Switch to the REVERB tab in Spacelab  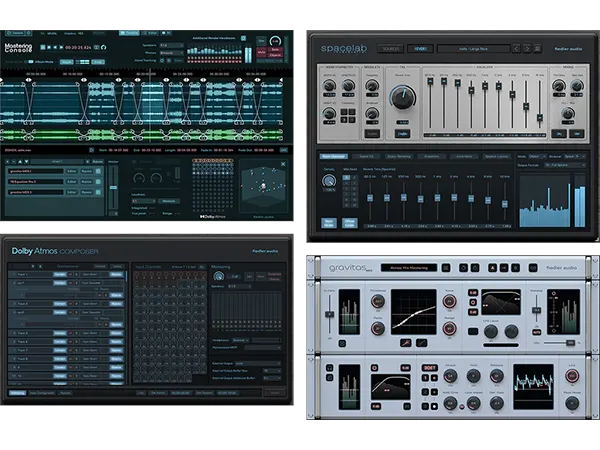click(x=420, y=49)
